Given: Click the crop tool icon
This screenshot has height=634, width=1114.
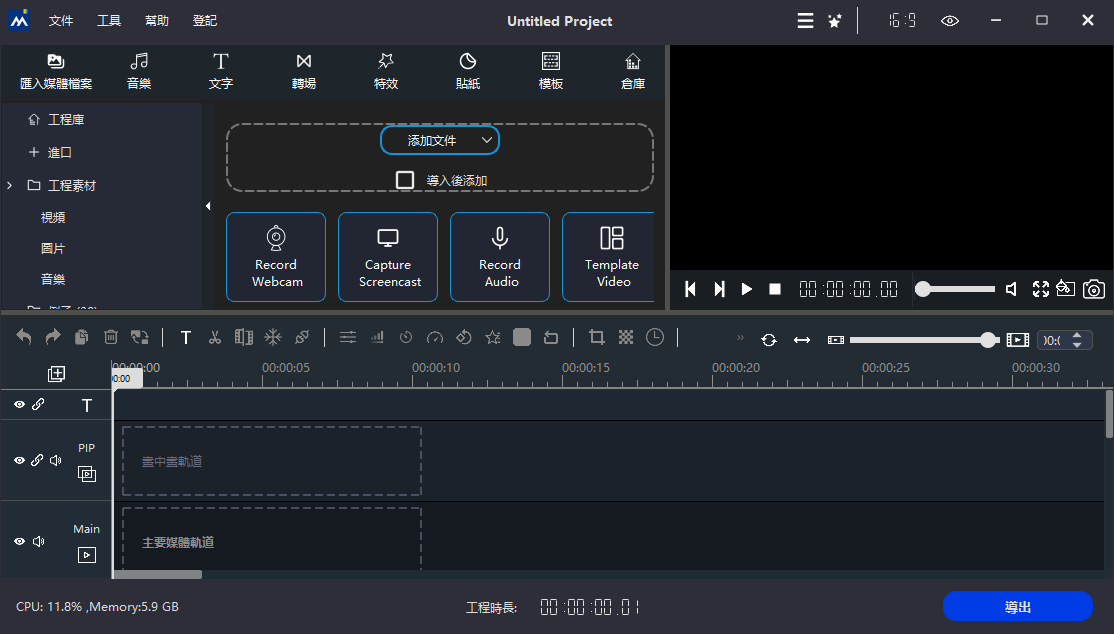Looking at the screenshot, I should (597, 338).
